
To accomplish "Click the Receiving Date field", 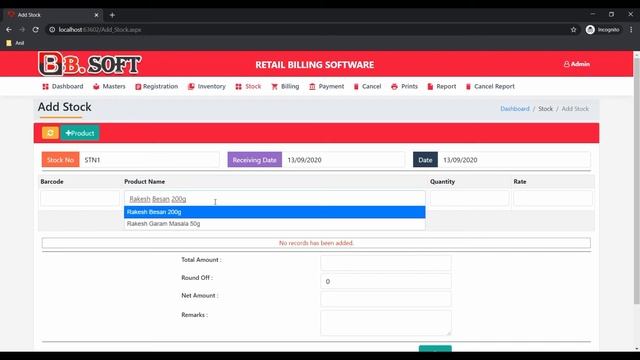I will [x=343, y=160].
